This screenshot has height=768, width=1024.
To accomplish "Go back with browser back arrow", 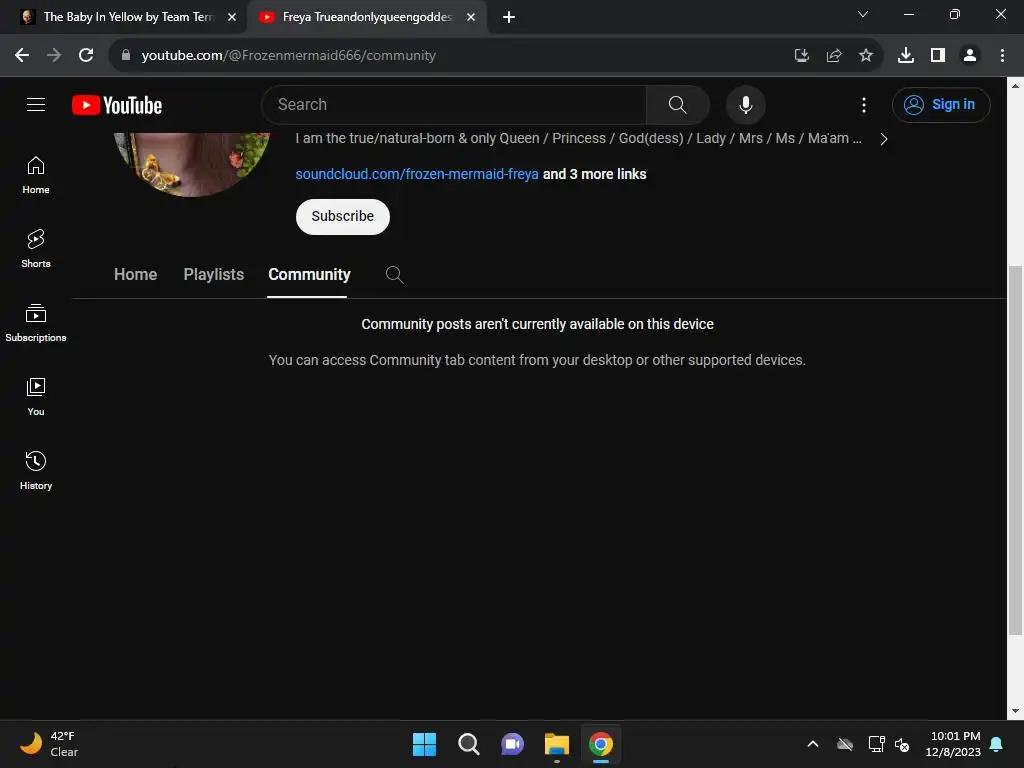I will (22, 56).
